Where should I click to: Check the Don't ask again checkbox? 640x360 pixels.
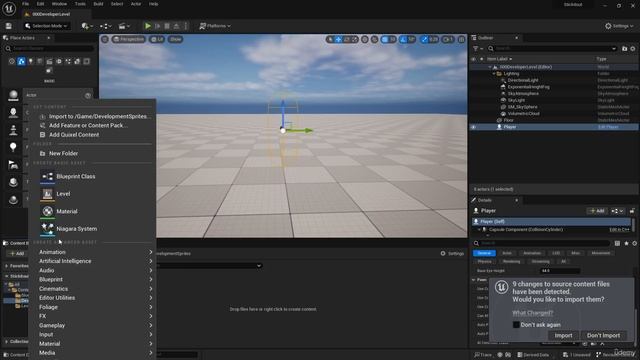point(516,325)
